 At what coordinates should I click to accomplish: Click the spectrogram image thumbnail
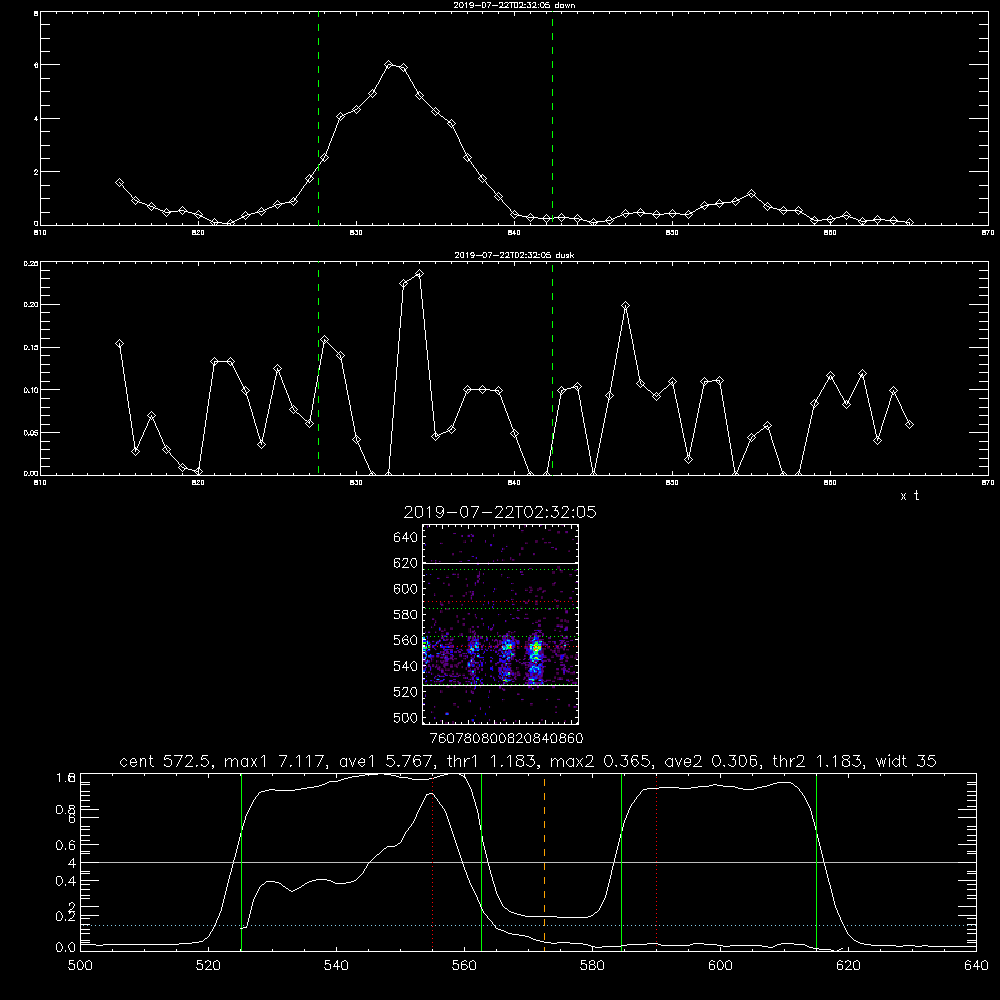pyautogui.click(x=500, y=624)
